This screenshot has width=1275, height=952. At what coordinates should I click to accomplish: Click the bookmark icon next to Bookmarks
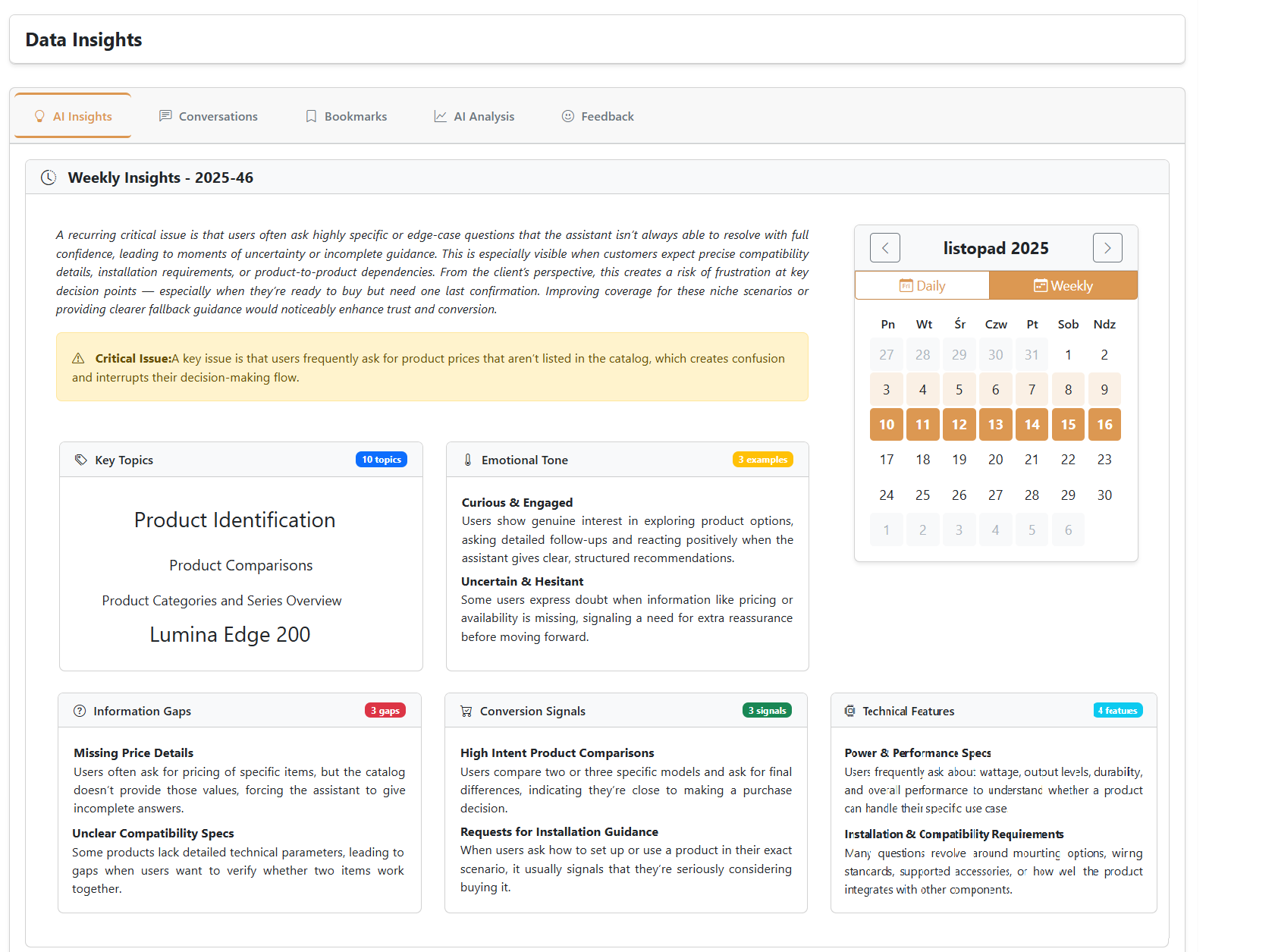point(310,115)
